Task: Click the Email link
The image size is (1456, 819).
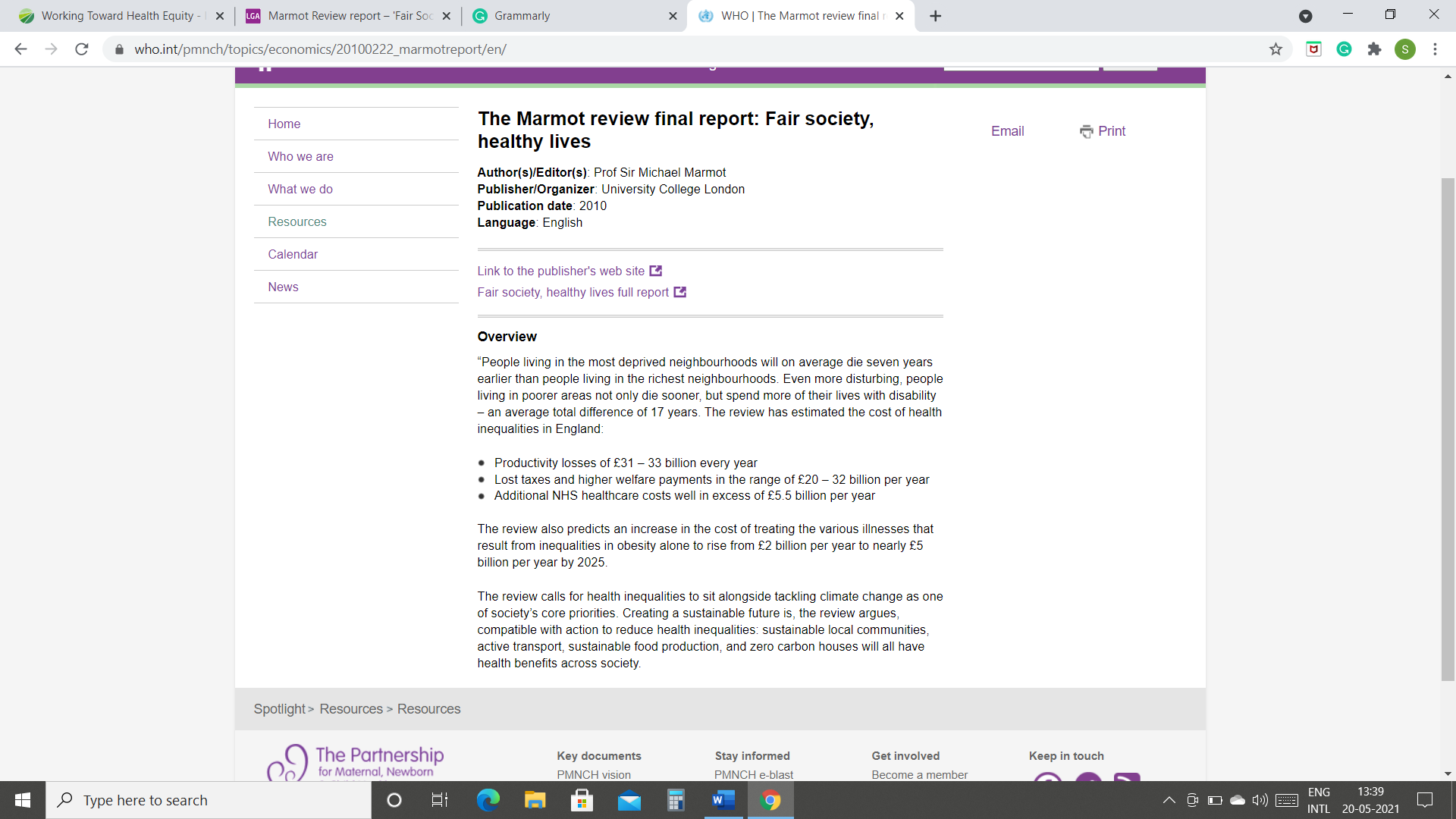Action: tap(1007, 131)
